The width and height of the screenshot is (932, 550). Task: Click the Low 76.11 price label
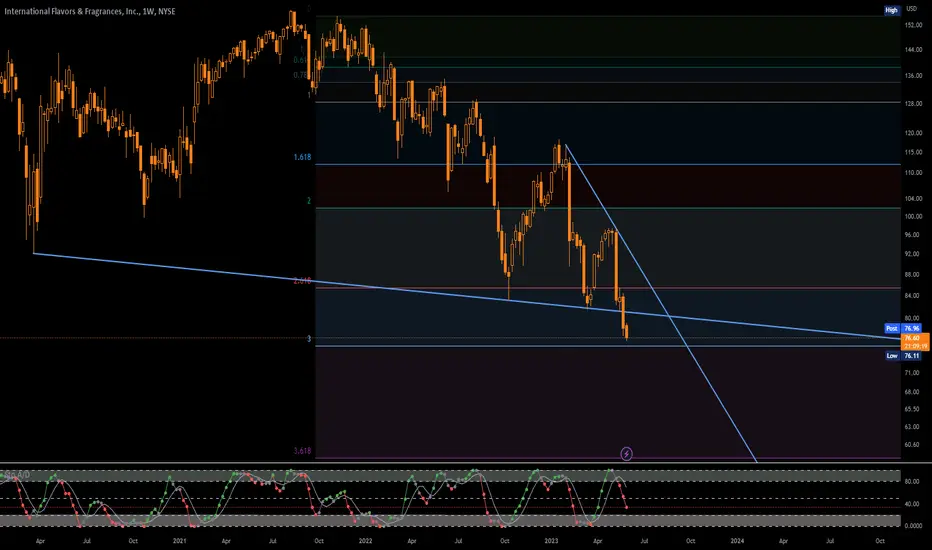pos(902,356)
